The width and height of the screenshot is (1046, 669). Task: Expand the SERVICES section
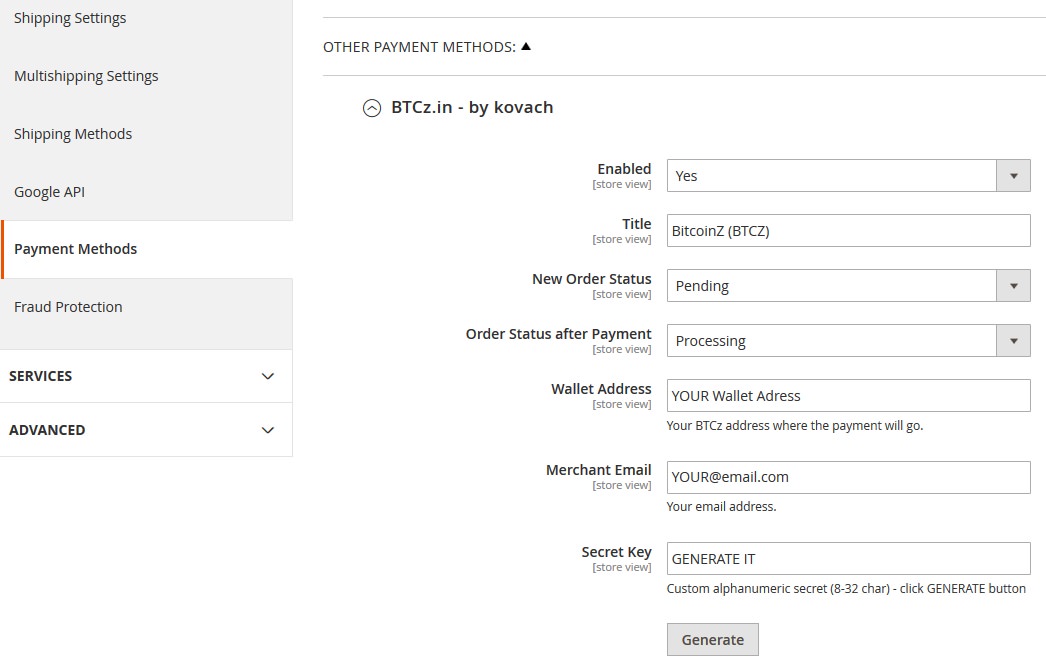click(146, 376)
